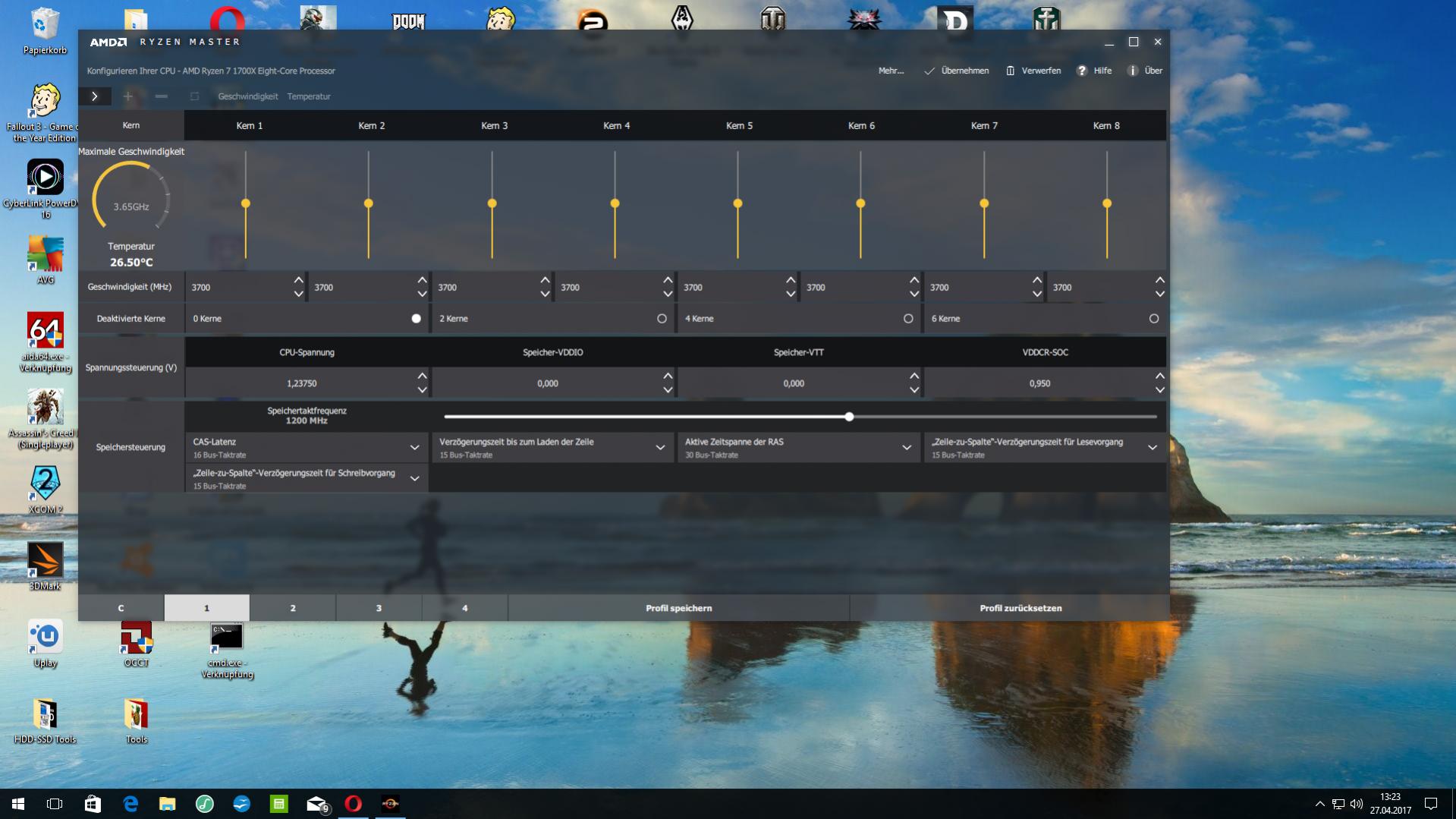Increase Kern 4 speed with up arrow

point(668,281)
